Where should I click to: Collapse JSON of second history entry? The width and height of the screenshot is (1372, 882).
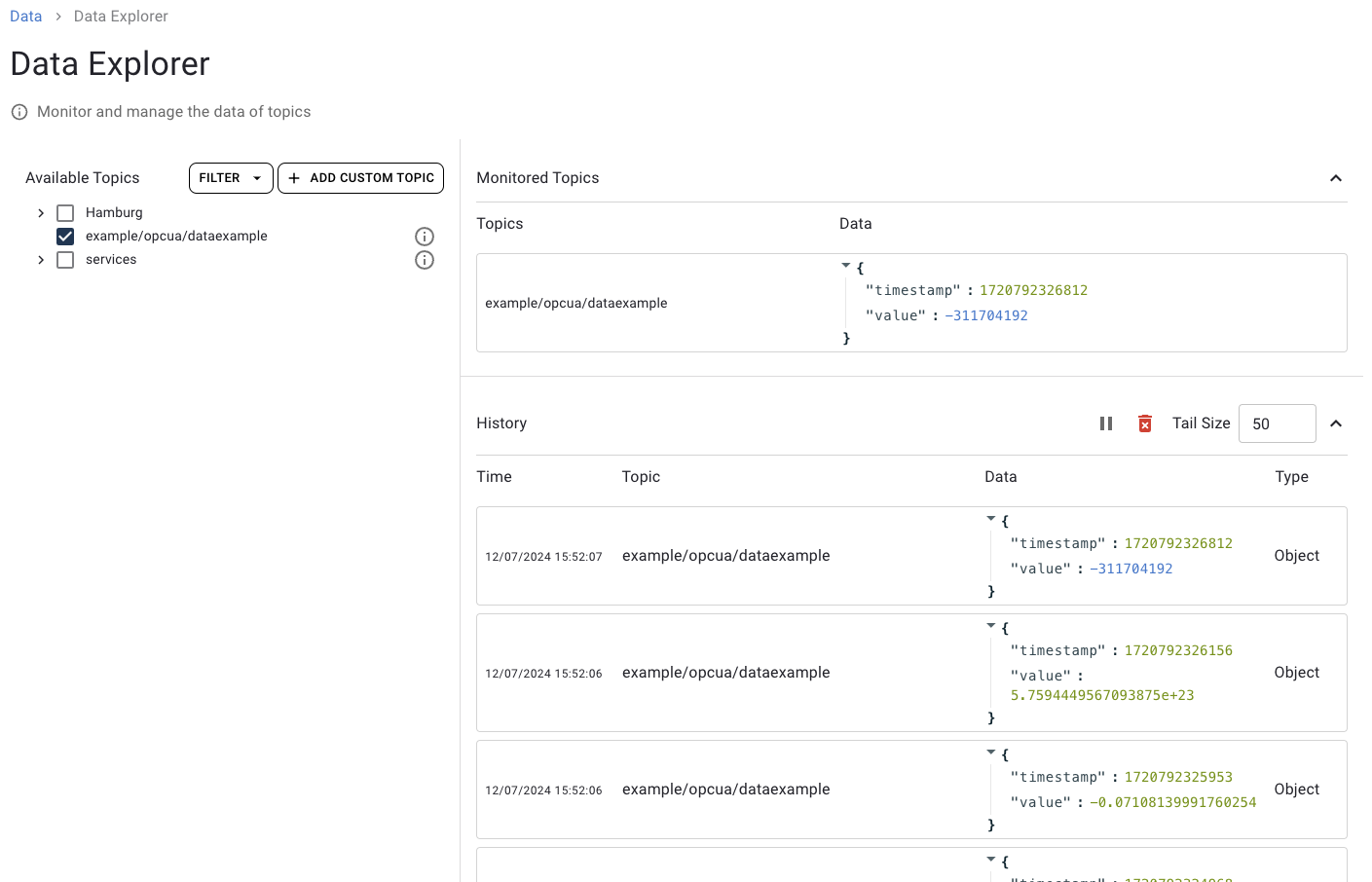[991, 626]
